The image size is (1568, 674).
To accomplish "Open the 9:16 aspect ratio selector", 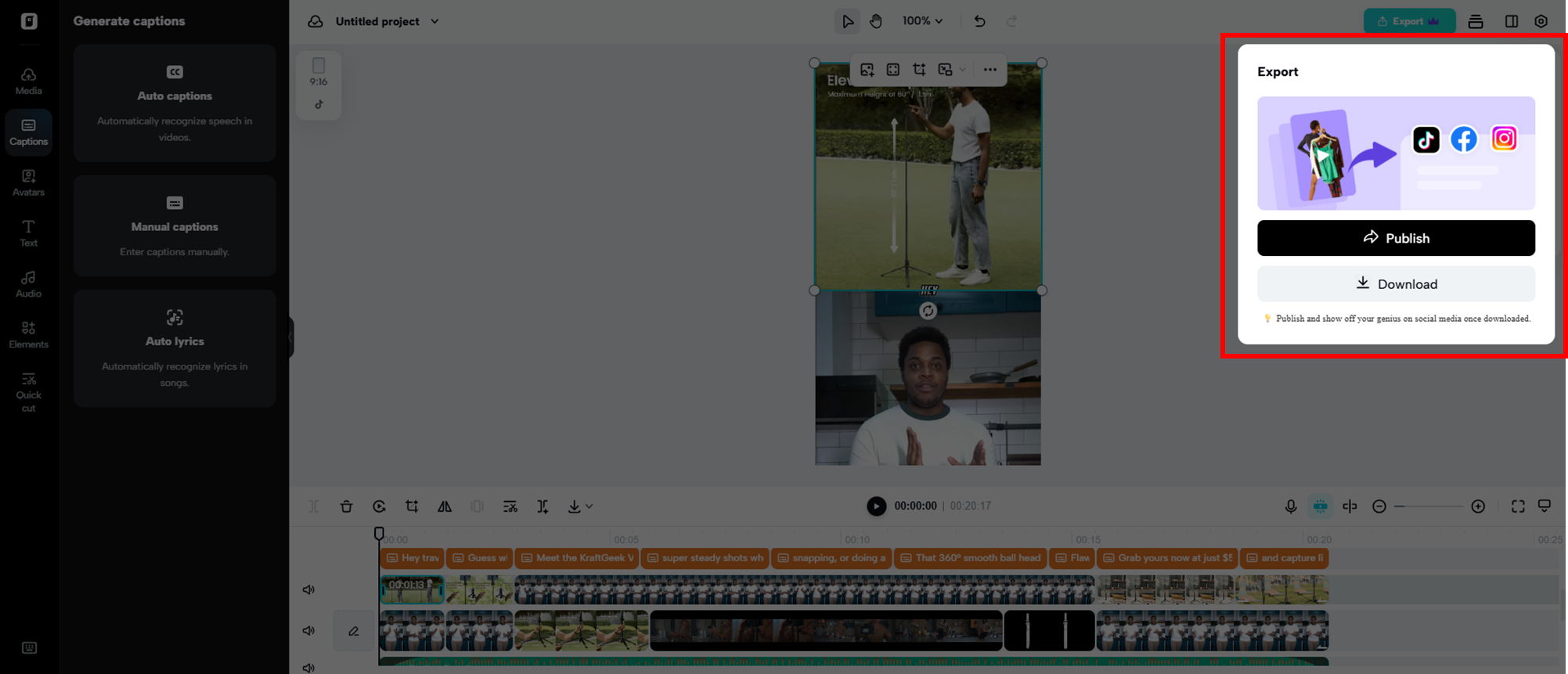I will pos(319,71).
